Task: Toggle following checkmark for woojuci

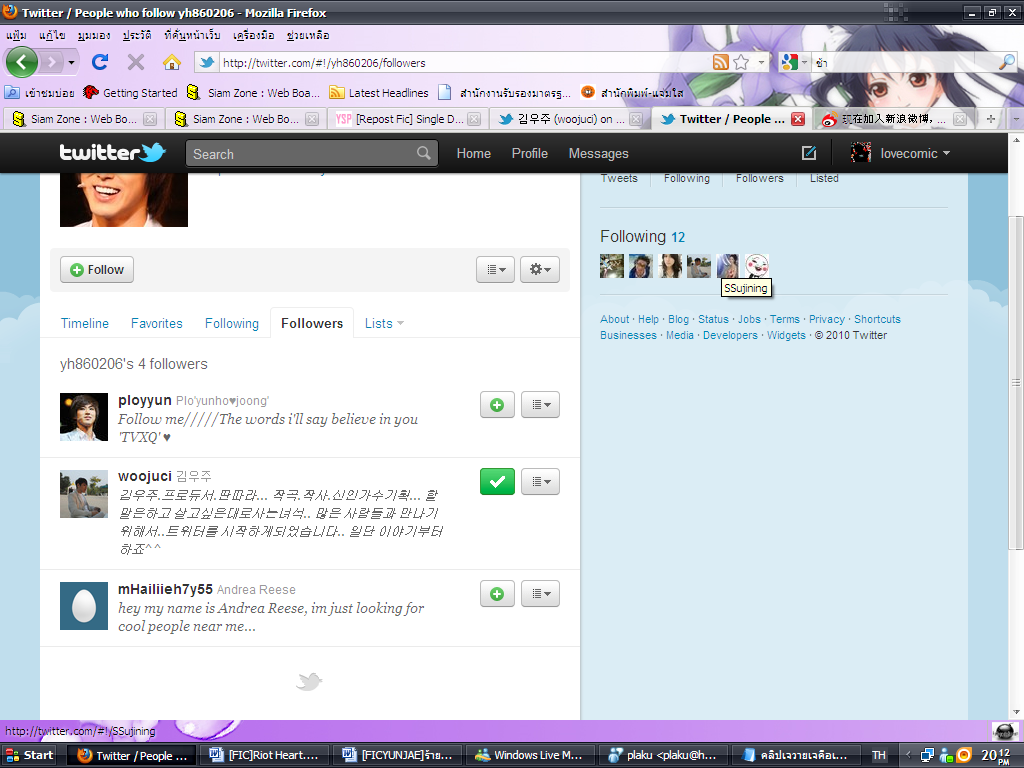Action: [498, 482]
